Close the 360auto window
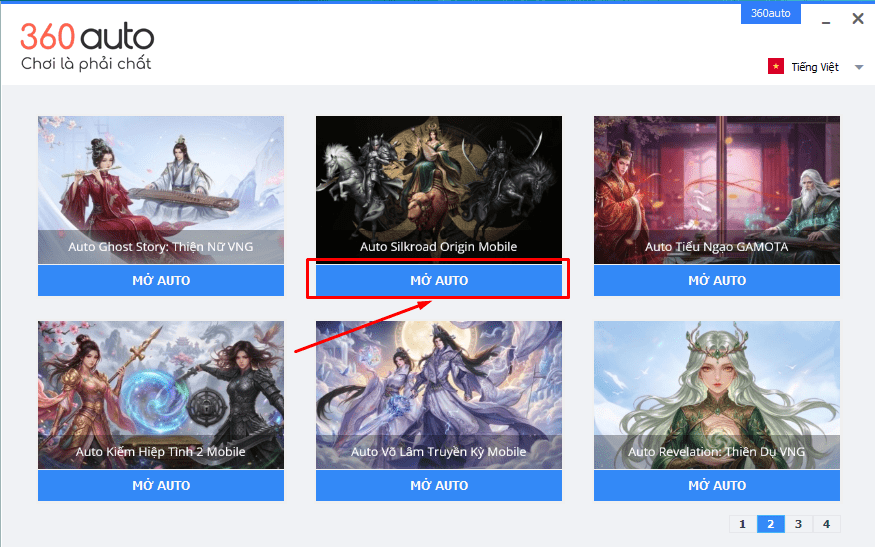 pyautogui.click(x=858, y=19)
